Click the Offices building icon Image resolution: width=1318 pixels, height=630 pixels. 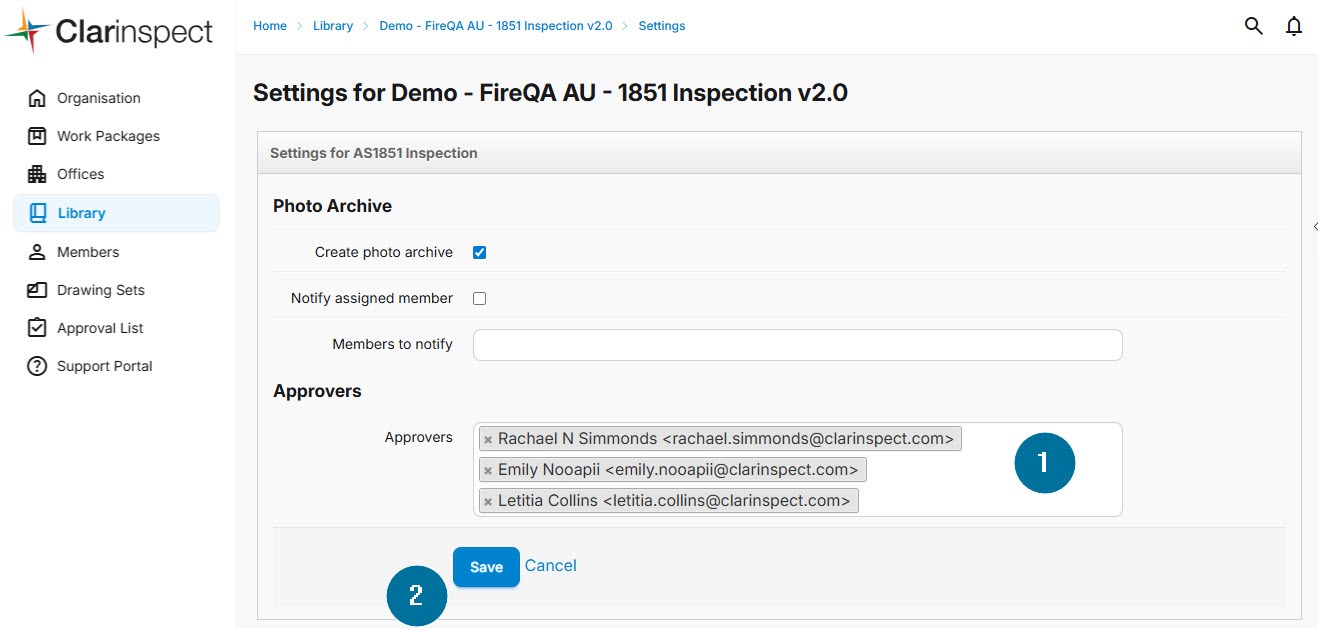click(x=37, y=174)
